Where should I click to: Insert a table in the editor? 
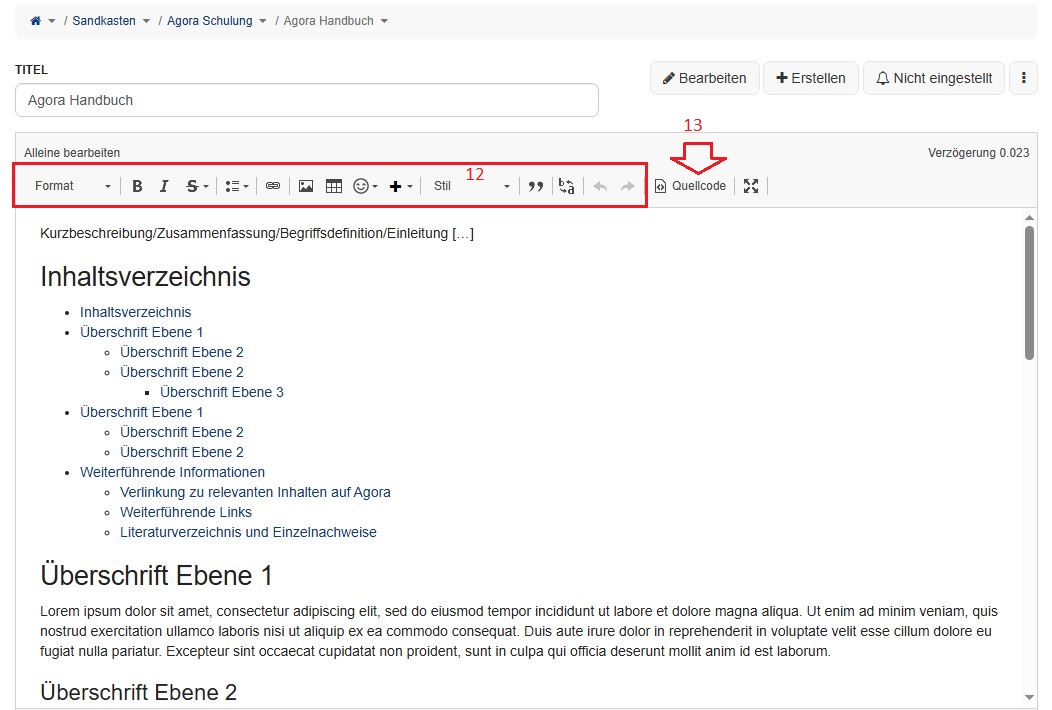point(334,186)
